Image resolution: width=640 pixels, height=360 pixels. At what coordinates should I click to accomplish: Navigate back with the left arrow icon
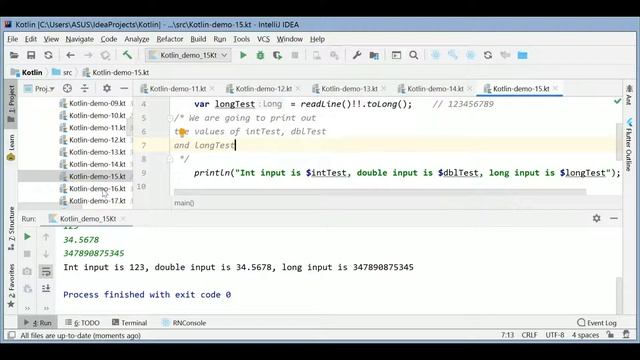click(x=70, y=55)
